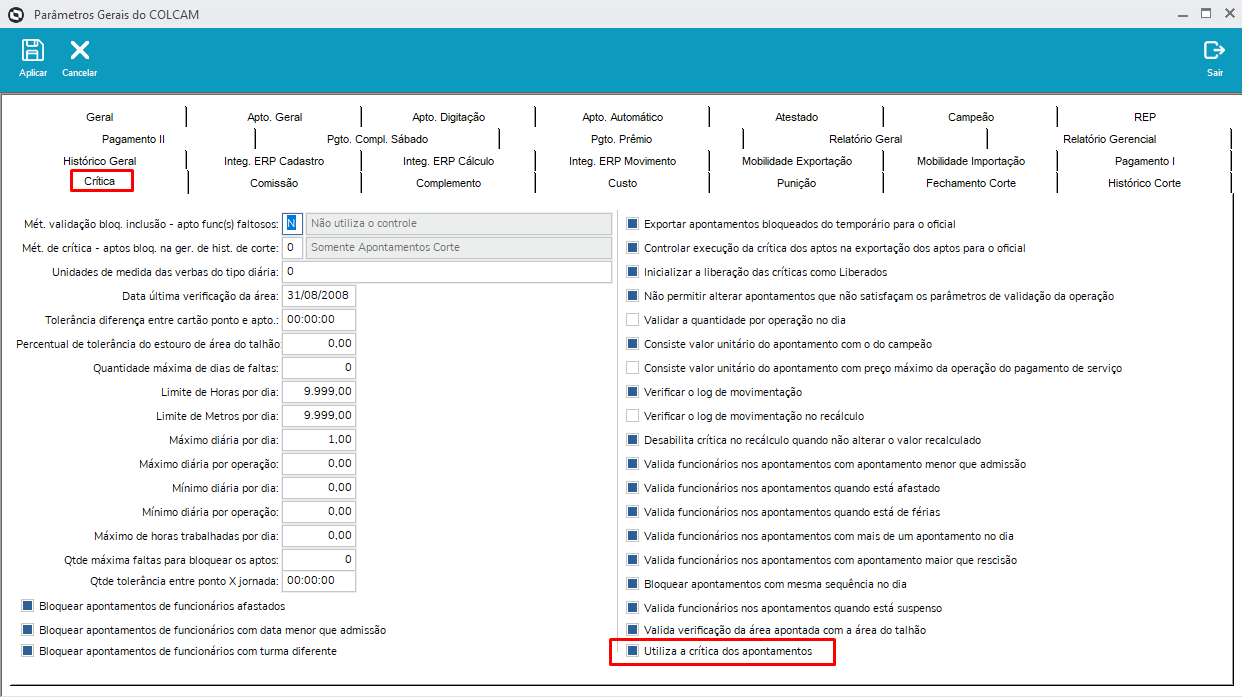Open the Comissão tab
Viewport: 1242px width, 698px height.
coord(274,183)
